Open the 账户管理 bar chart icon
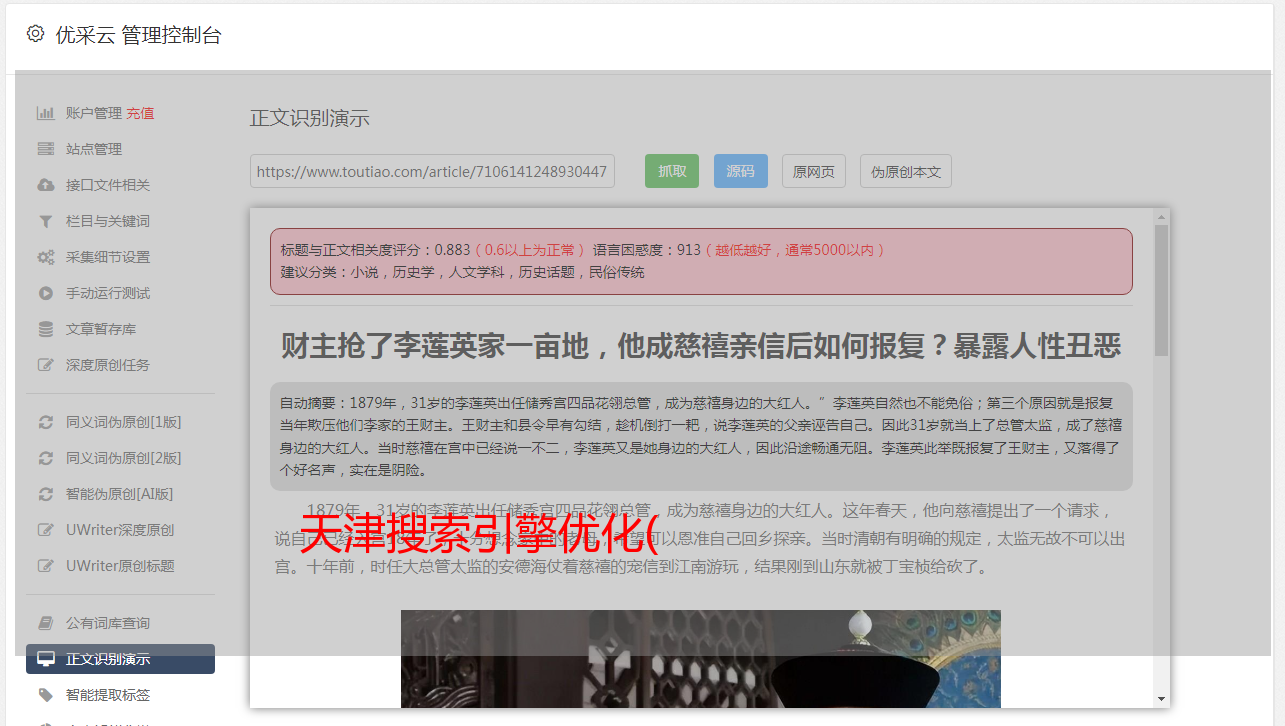Image resolution: width=1285 pixels, height=726 pixels. 45,113
